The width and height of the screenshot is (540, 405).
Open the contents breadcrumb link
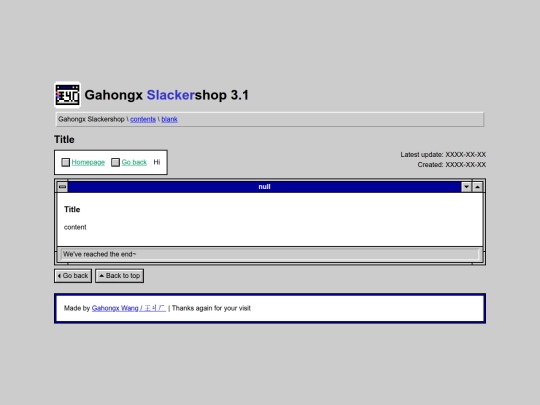pyautogui.click(x=143, y=119)
